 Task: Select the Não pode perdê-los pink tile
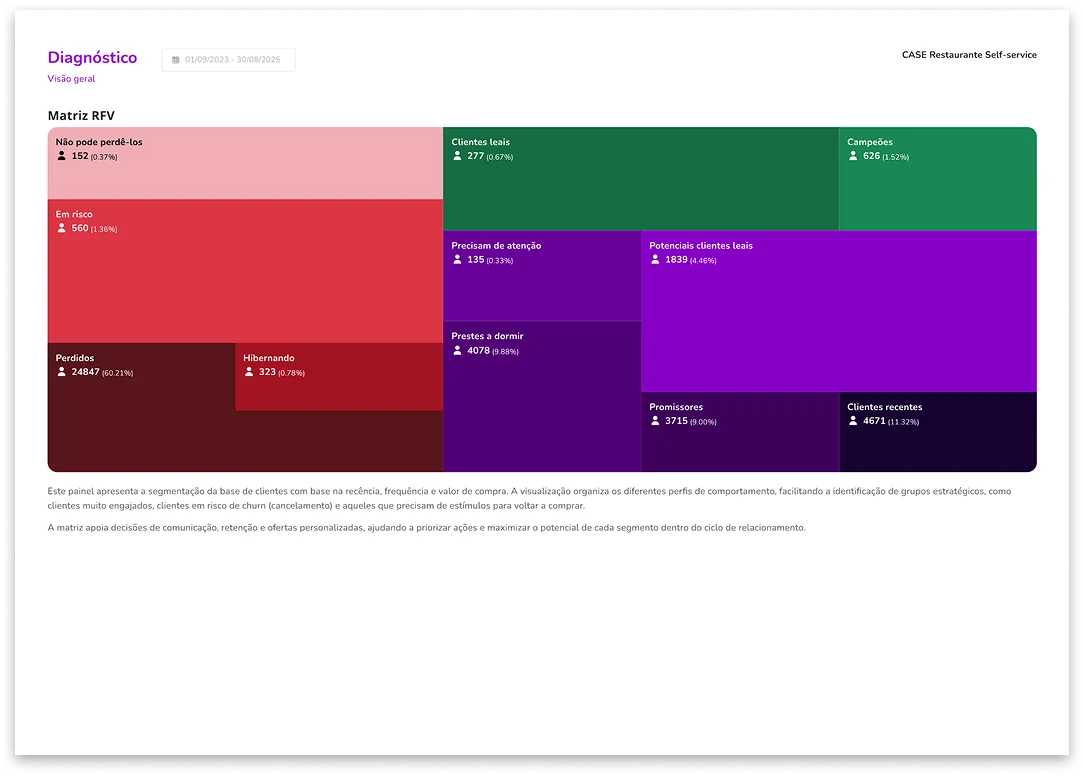245,170
